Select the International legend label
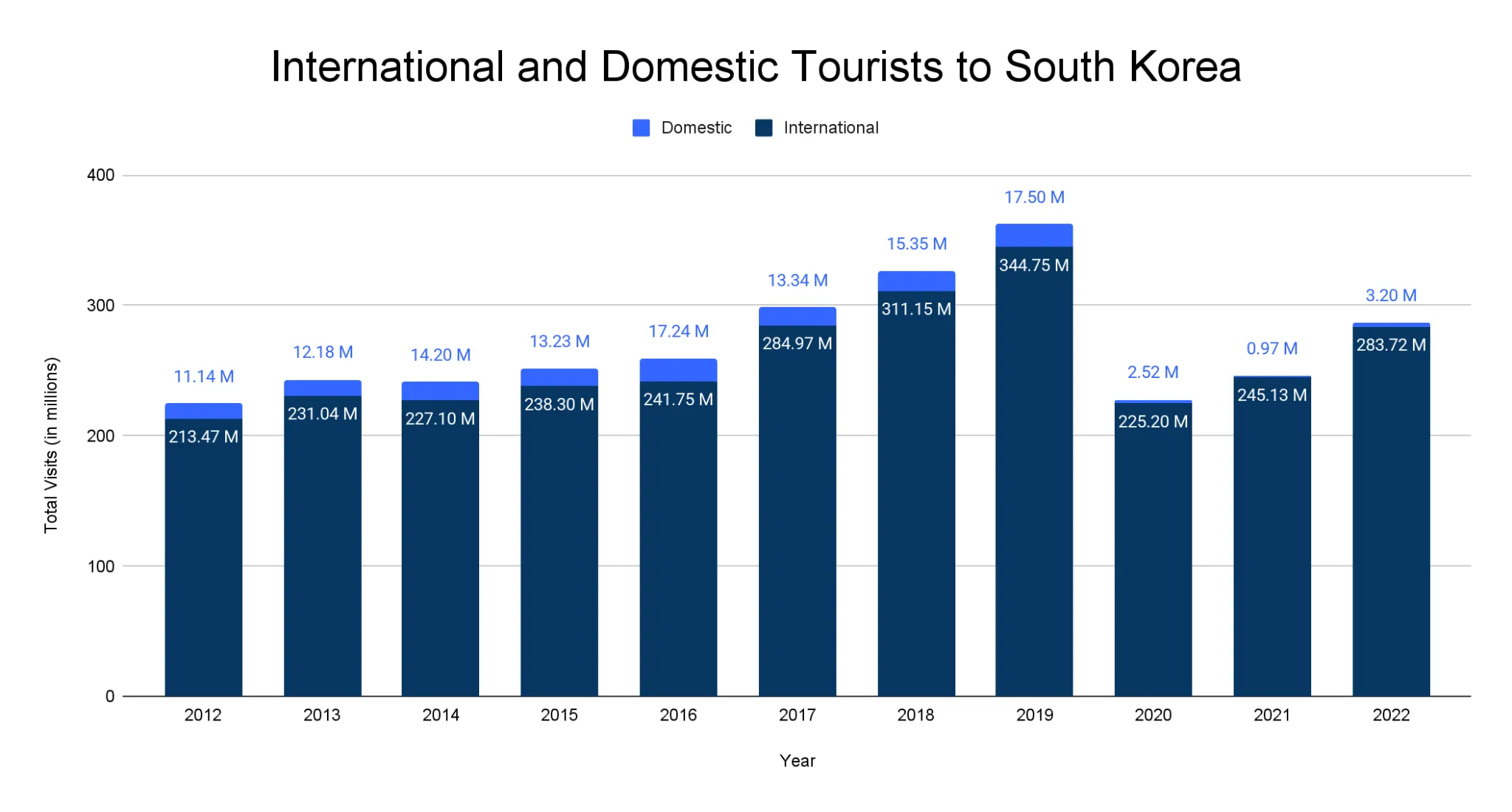The height and width of the screenshot is (812, 1512). click(831, 128)
